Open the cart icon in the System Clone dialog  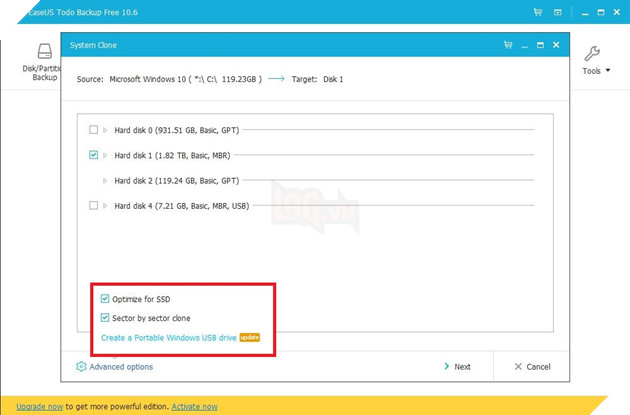tap(508, 45)
